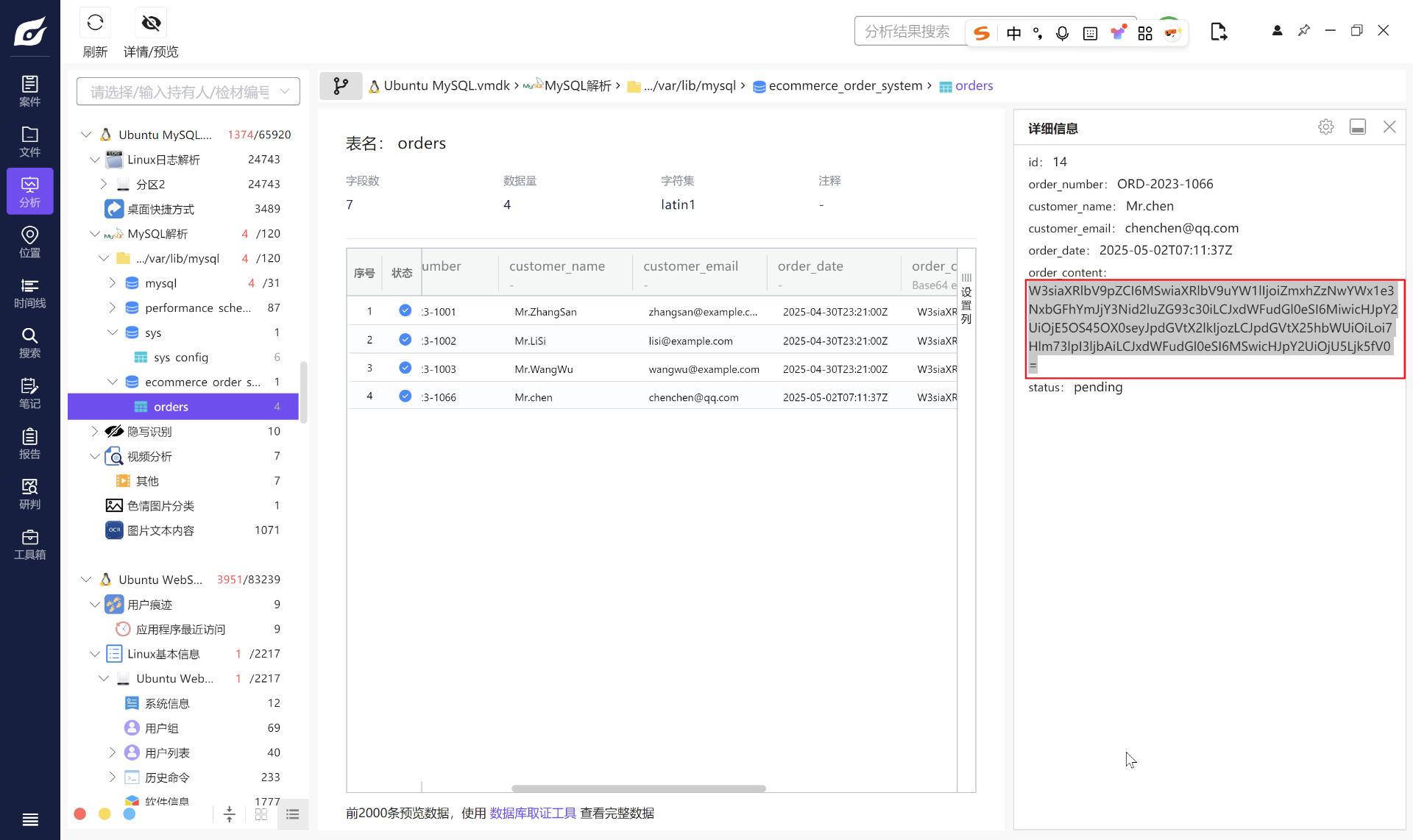
Task: Toggle the Details/Preview (详情/预览) eye icon
Action: pos(151,24)
